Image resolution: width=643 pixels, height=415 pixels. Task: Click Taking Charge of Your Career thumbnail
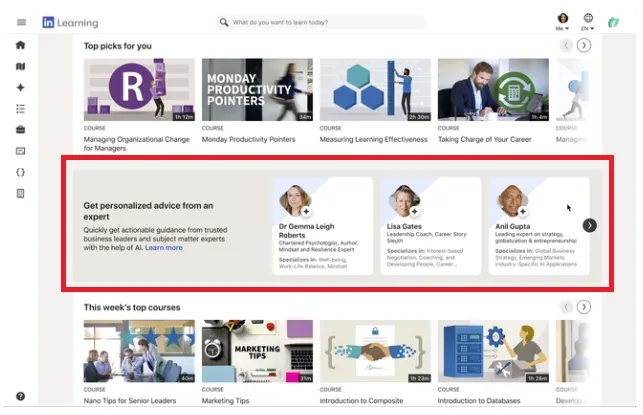pyautogui.click(x=493, y=89)
